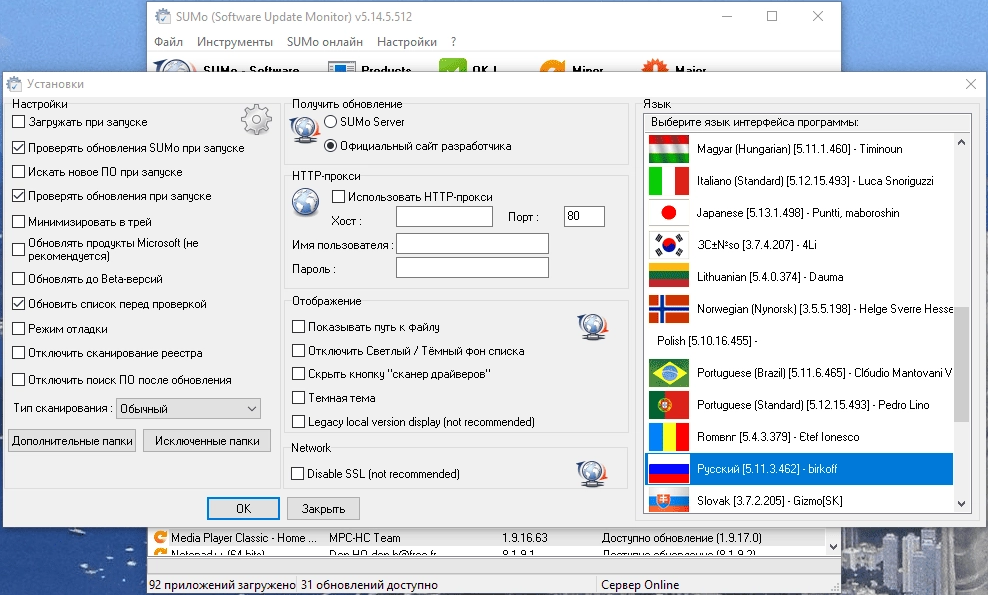Click language list scroll up arrow

(x=961, y=142)
